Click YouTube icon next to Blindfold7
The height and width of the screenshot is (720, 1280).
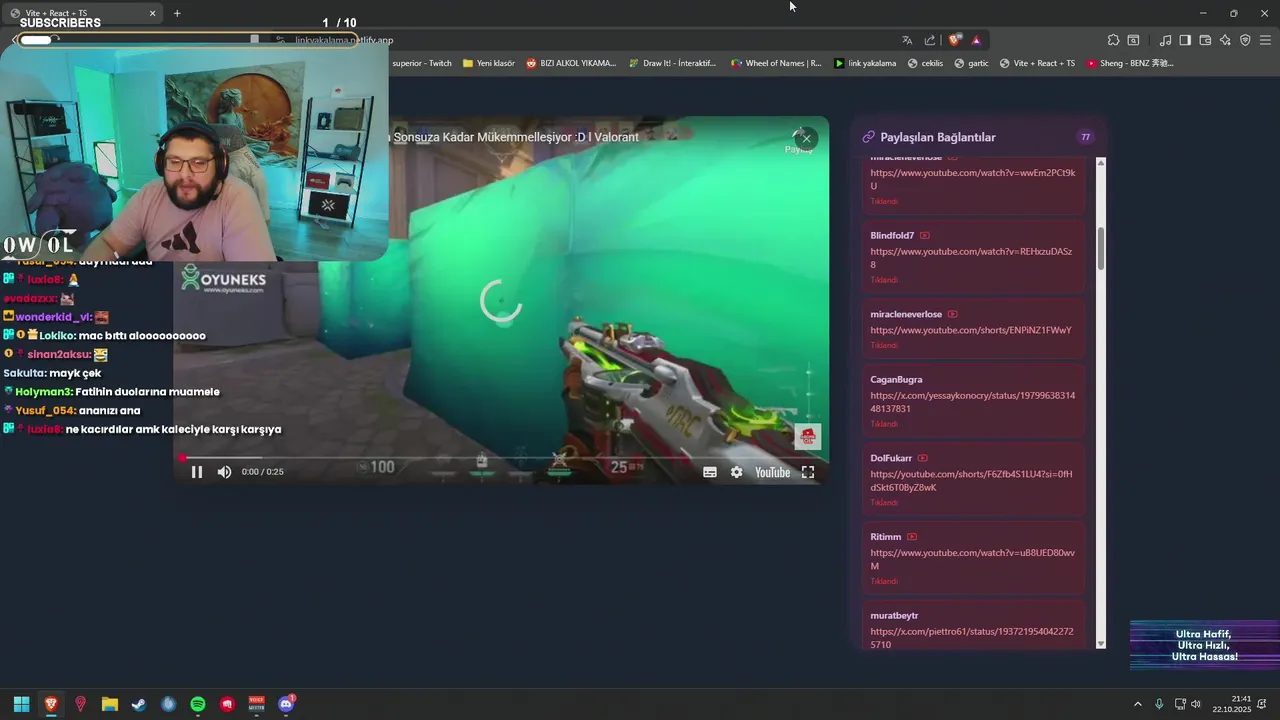[925, 236]
